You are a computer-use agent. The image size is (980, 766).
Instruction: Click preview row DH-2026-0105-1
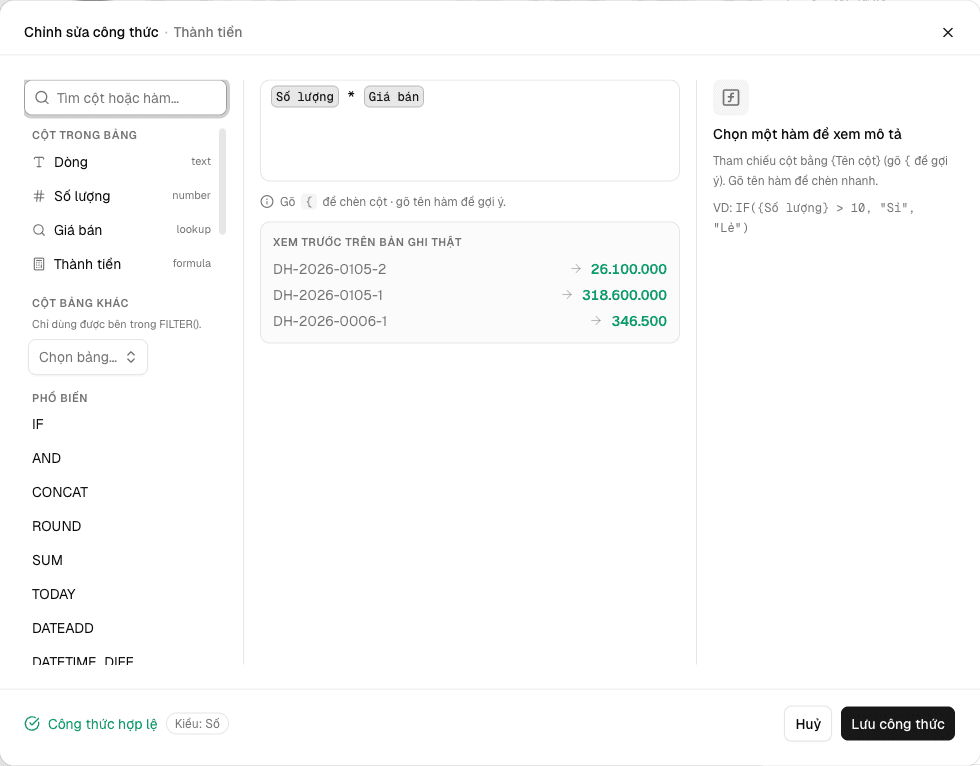470,295
